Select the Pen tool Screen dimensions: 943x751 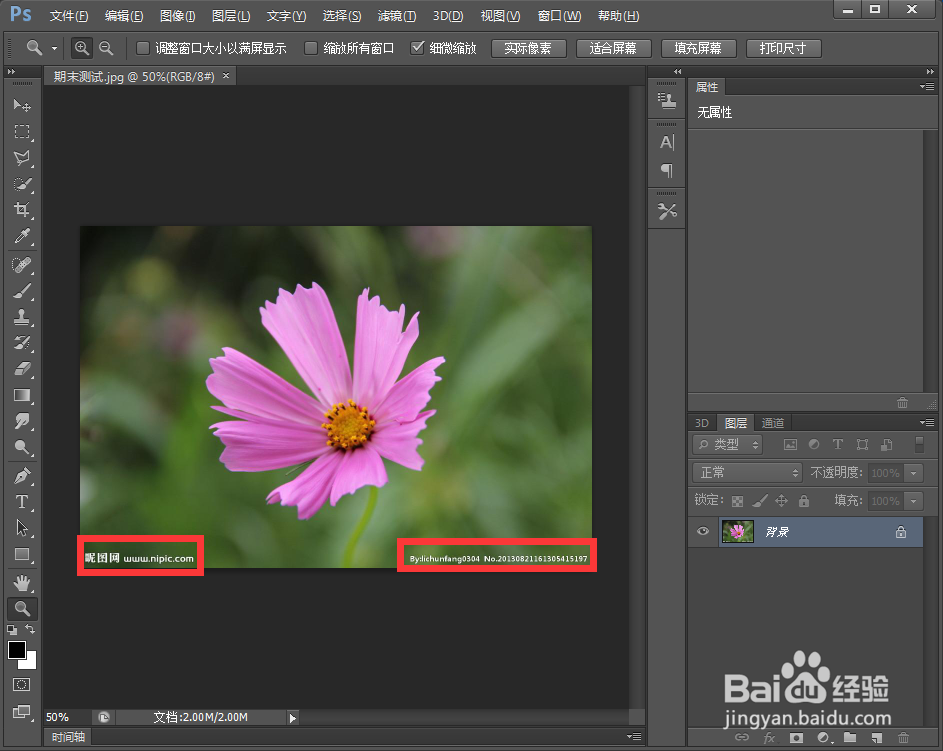click(22, 476)
